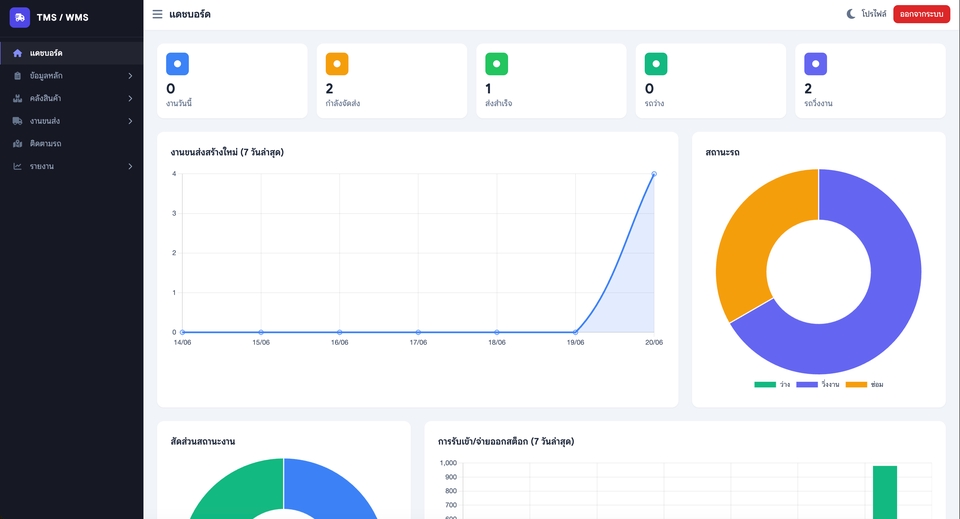Open the โปรไฟล์ link in header
The width and height of the screenshot is (960, 519).
coord(874,14)
